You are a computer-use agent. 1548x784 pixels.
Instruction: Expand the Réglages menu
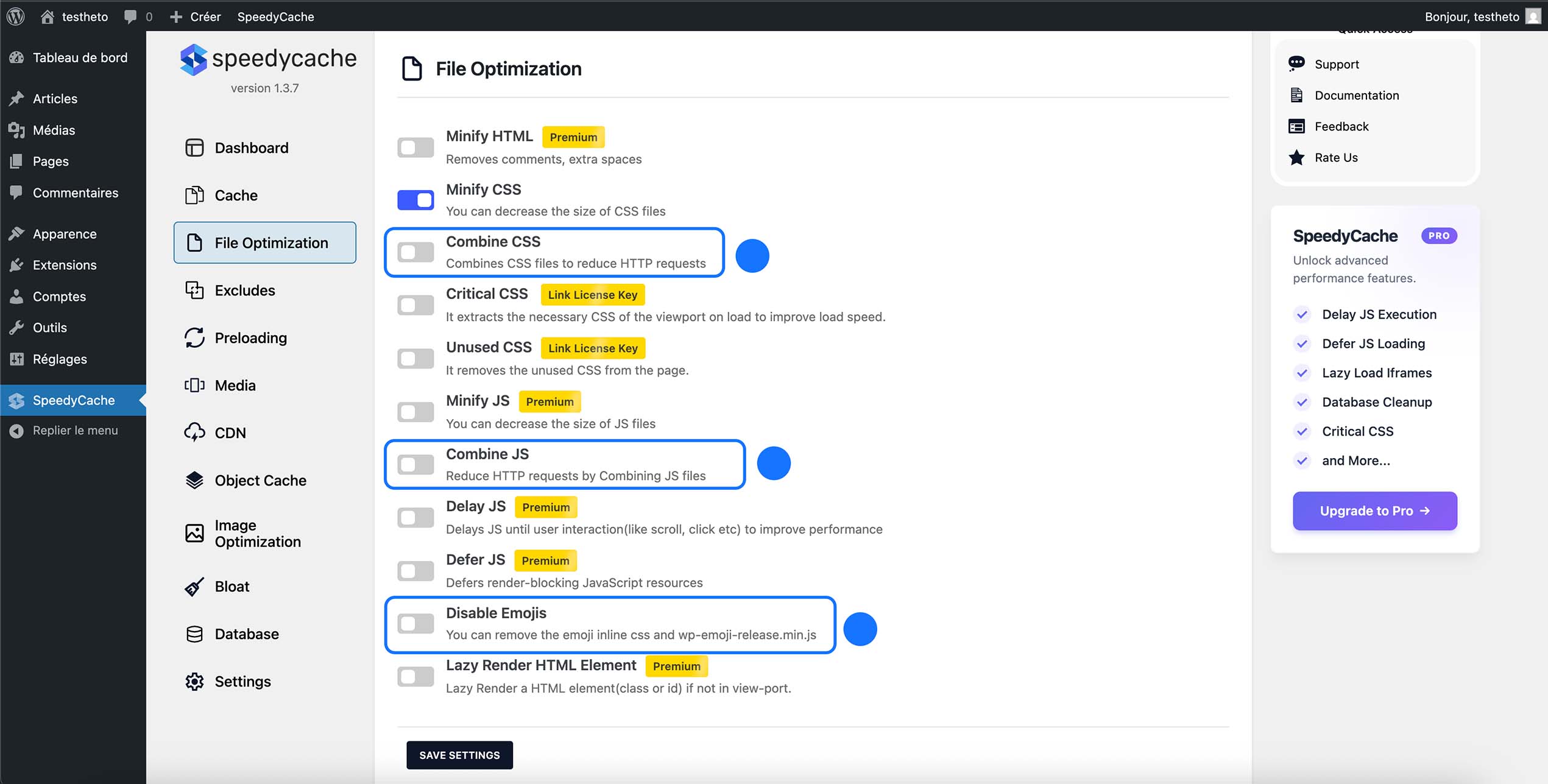point(59,359)
